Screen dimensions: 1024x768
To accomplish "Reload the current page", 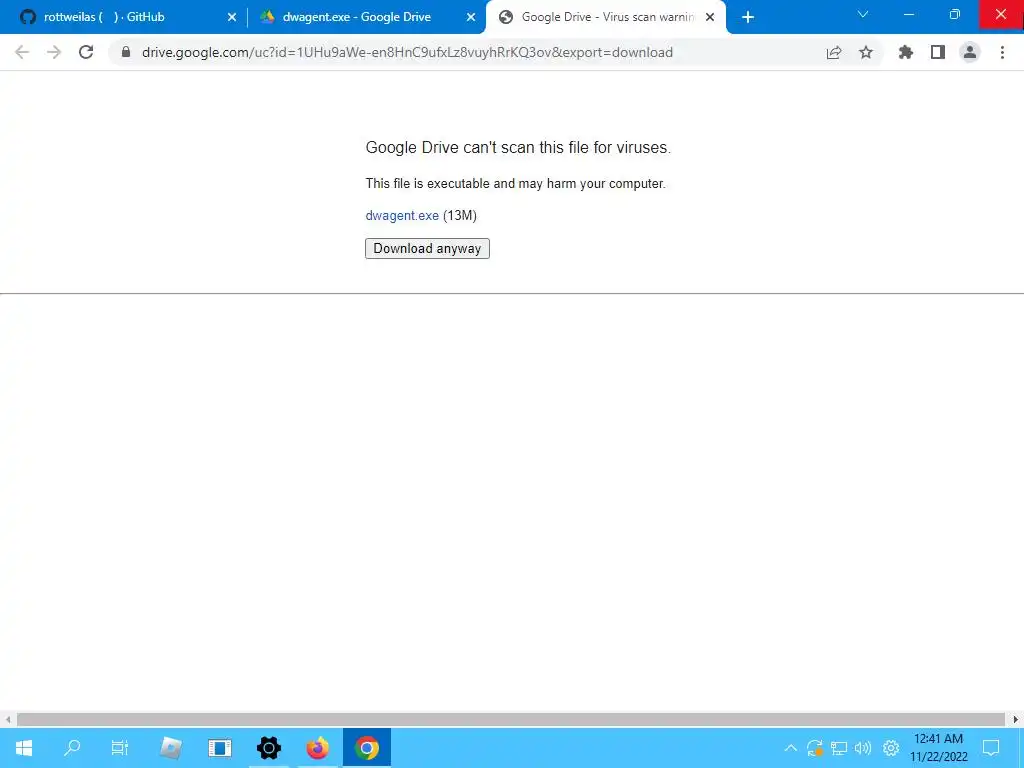I will 86,52.
